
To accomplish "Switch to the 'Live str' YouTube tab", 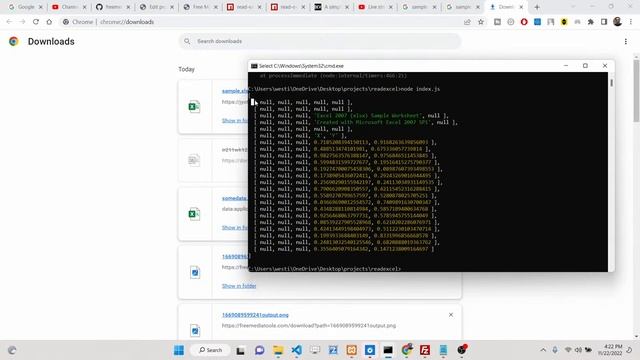I will coord(374,7).
